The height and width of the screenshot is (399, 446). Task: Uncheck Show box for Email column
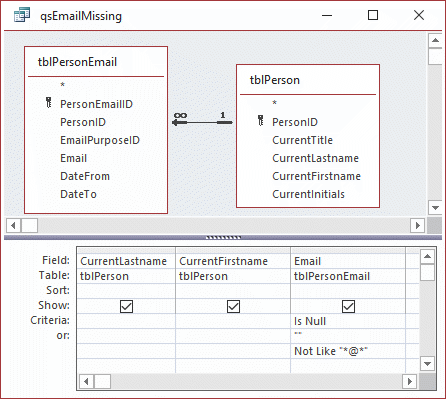[x=348, y=306]
